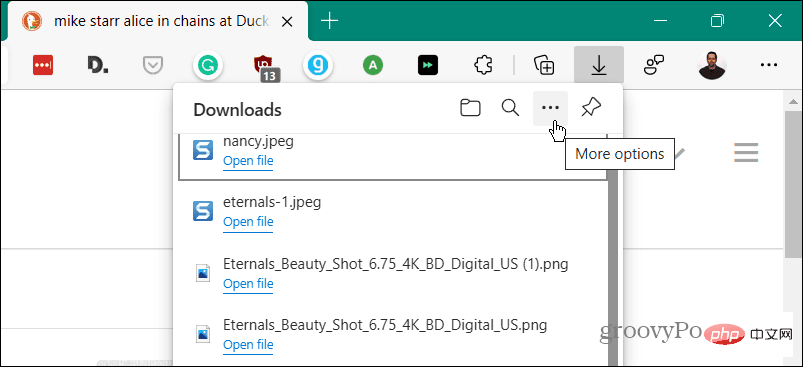The image size is (803, 367).
Task: Open the red LastPass extension icon
Action: tap(43, 65)
